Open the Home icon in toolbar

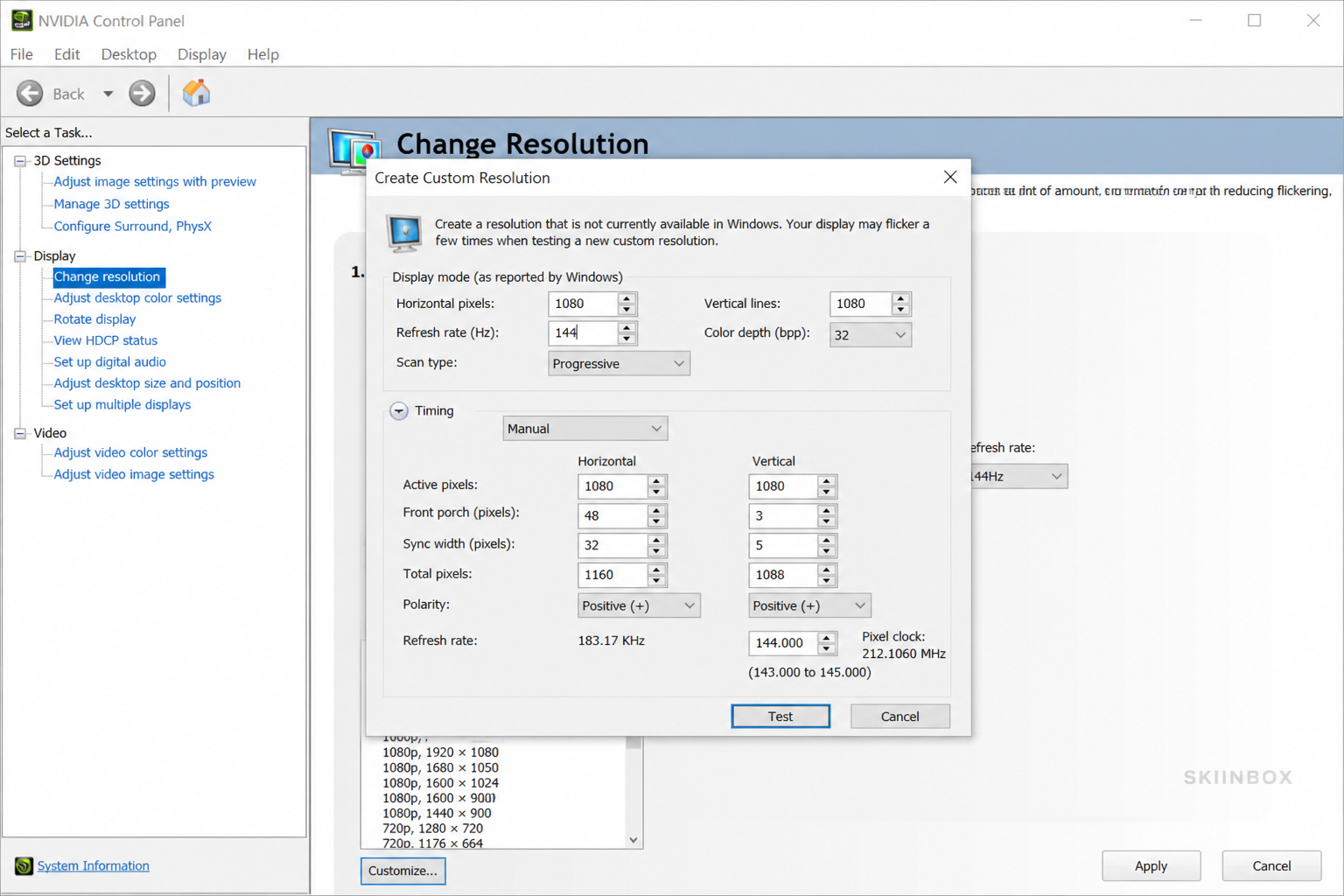(196, 93)
